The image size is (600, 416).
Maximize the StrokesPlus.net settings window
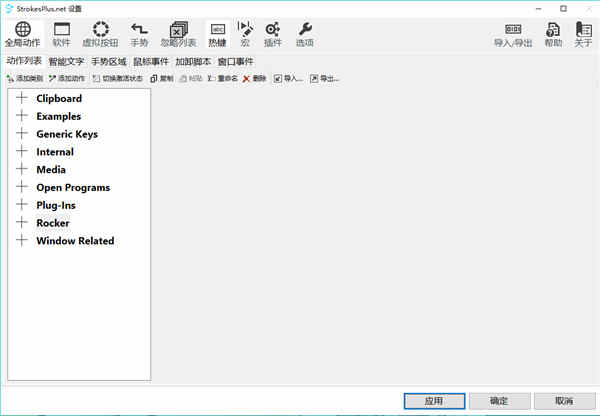563,8
